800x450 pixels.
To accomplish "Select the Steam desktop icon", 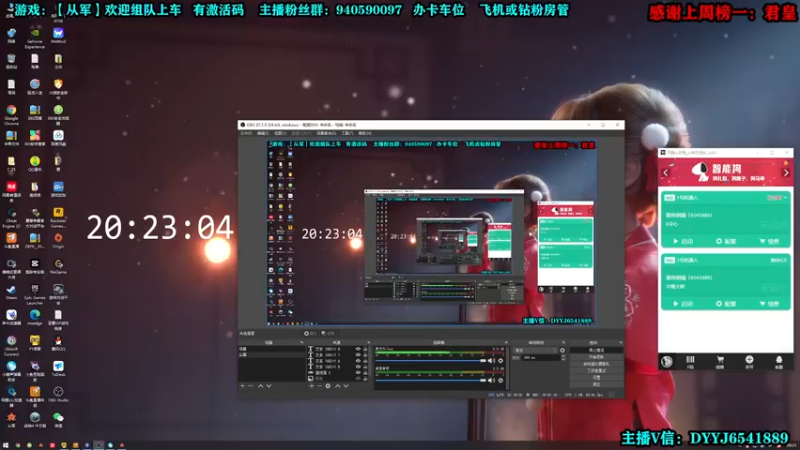I will coord(11,292).
